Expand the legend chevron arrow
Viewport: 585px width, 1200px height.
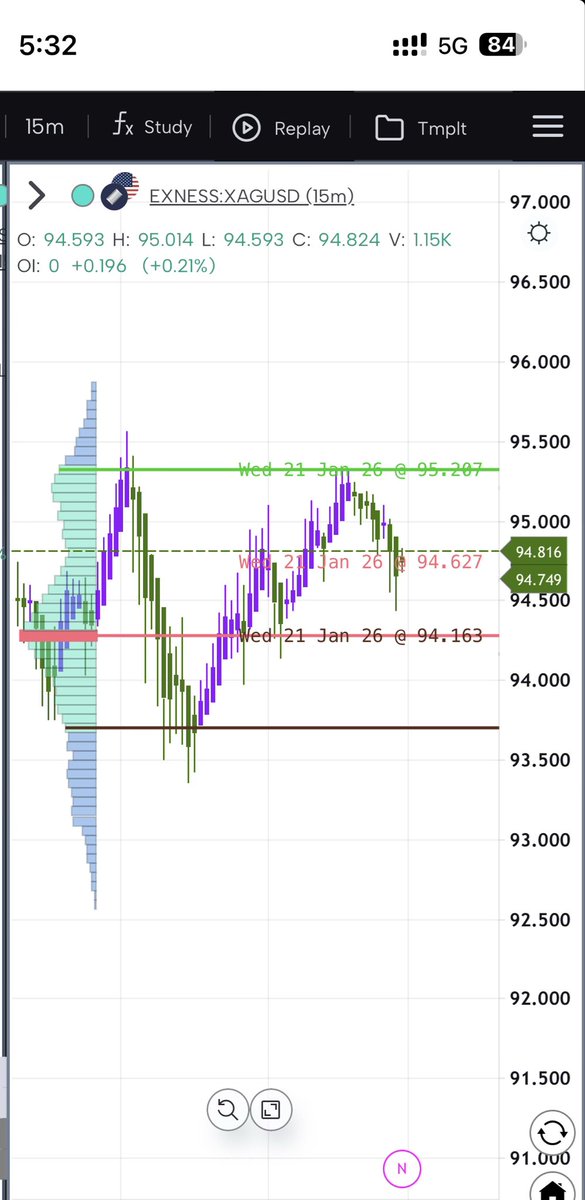pos(37,195)
